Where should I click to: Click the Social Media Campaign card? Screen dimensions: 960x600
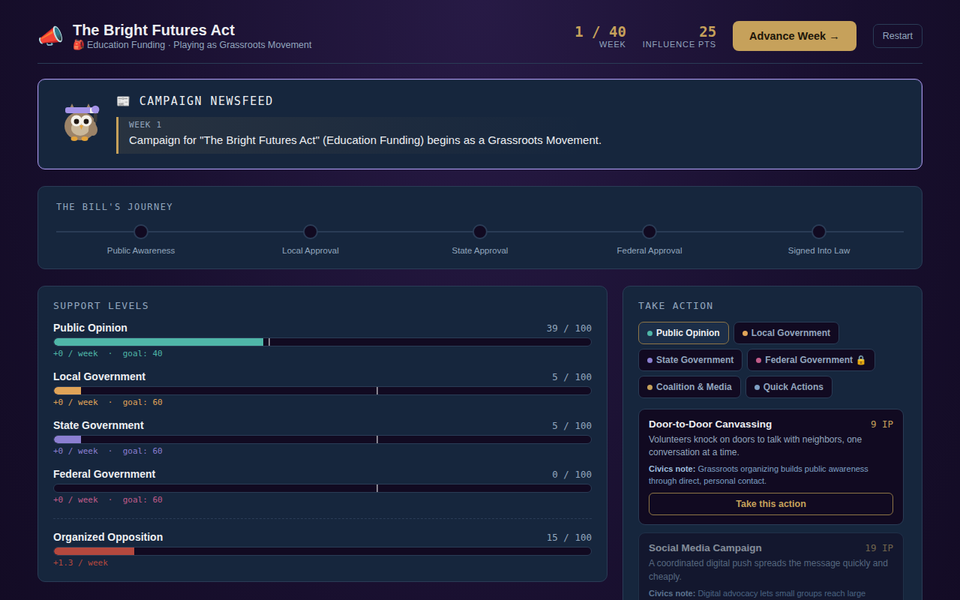pos(770,567)
